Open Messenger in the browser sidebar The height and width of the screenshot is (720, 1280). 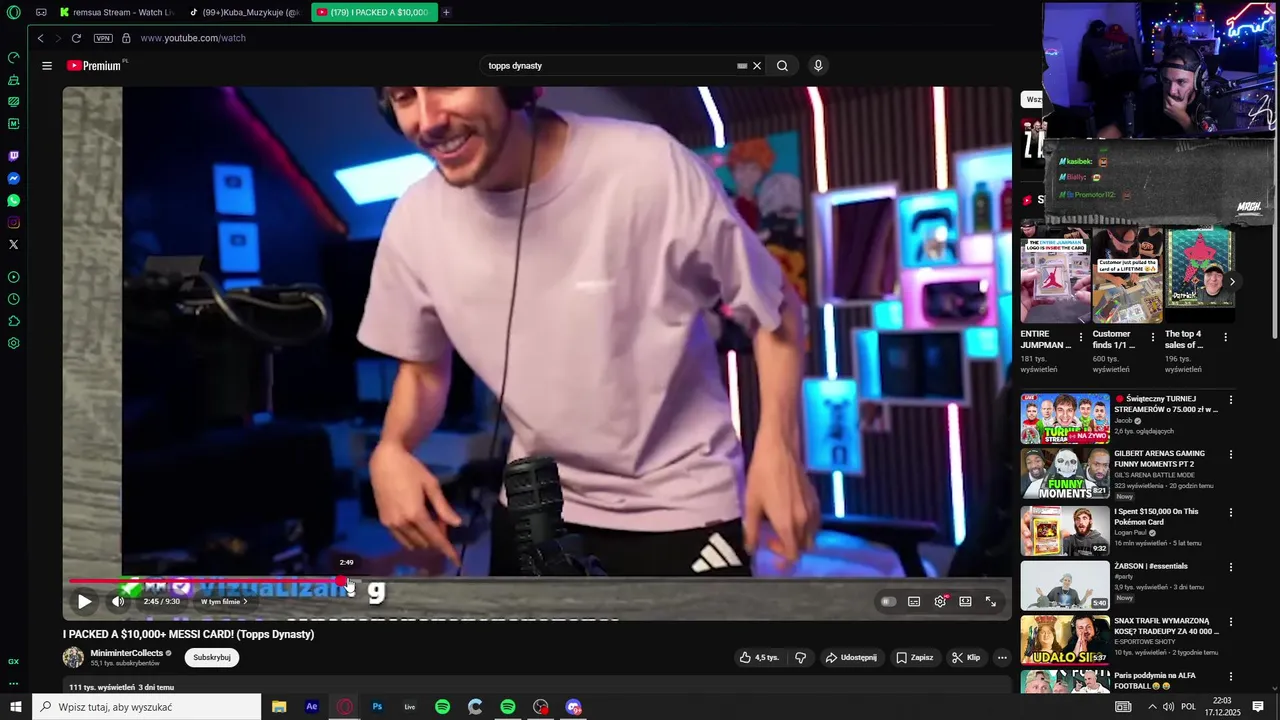13,178
